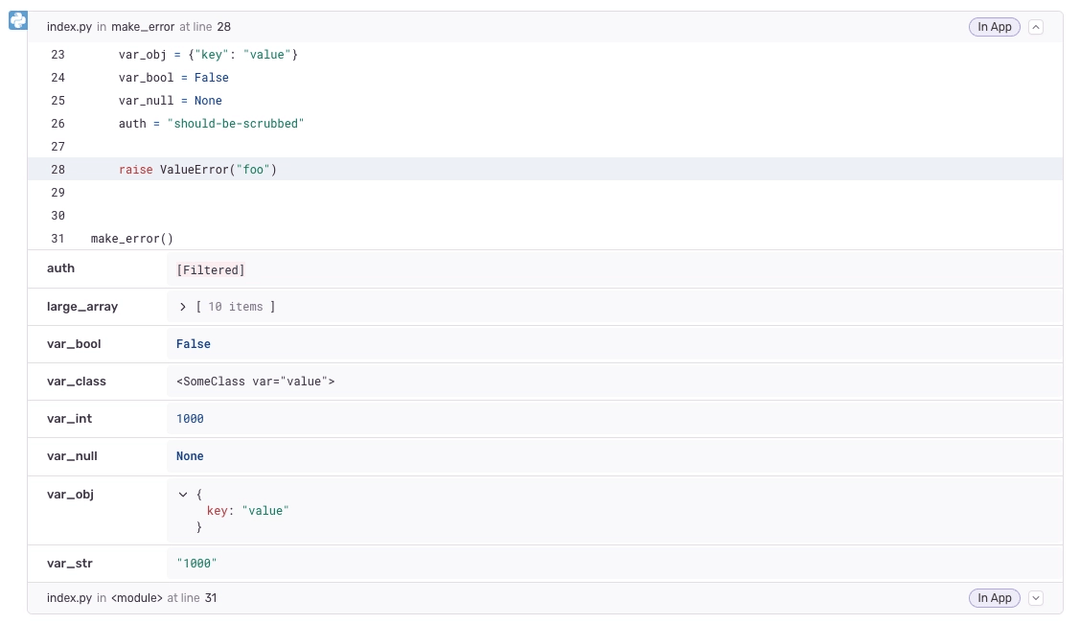Image resolution: width=1080 pixels, height=627 pixels.
Task: Collapse the var_obj dictionary value
Action: [x=182, y=493]
